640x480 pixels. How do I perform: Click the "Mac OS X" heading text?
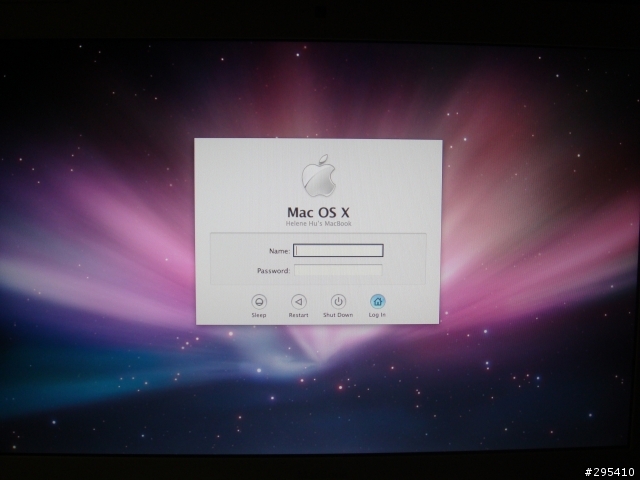tap(318, 212)
